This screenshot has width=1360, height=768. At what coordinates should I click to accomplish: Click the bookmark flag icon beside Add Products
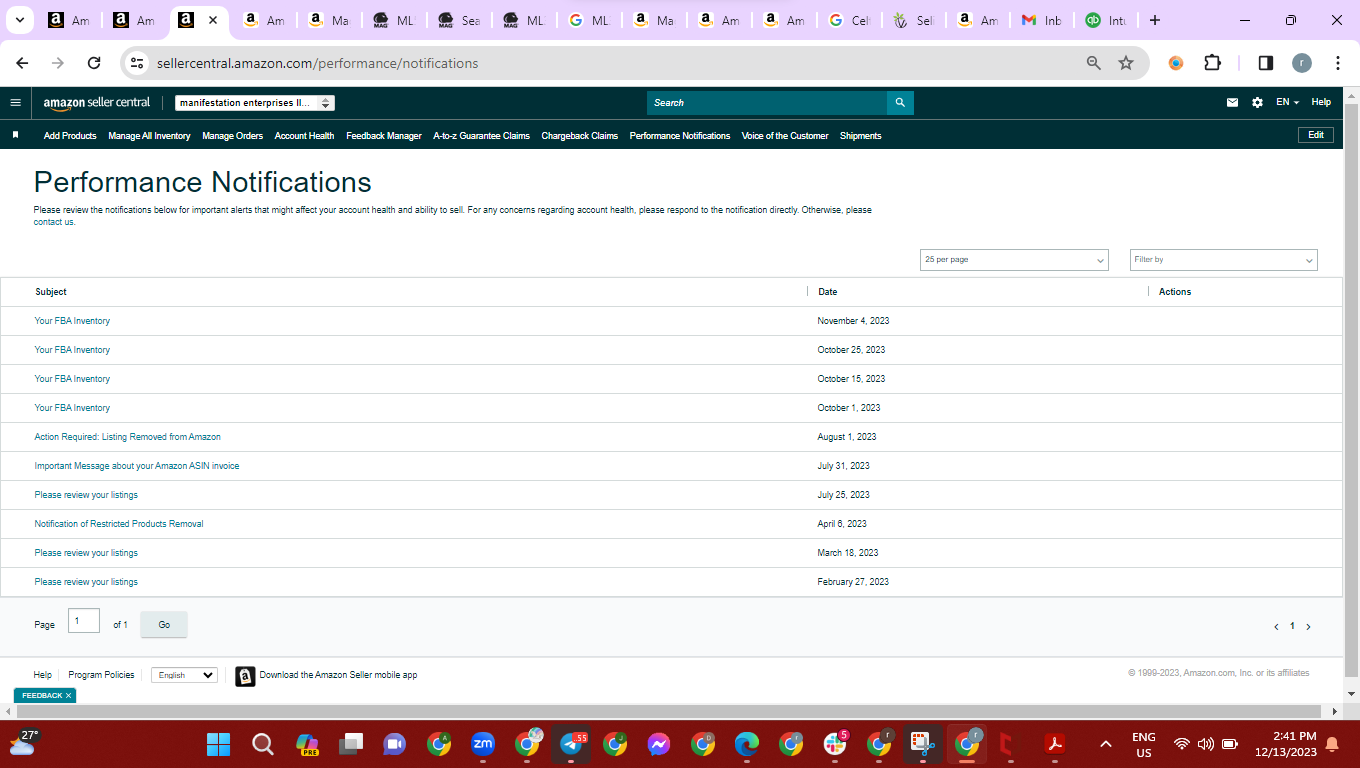pos(15,135)
